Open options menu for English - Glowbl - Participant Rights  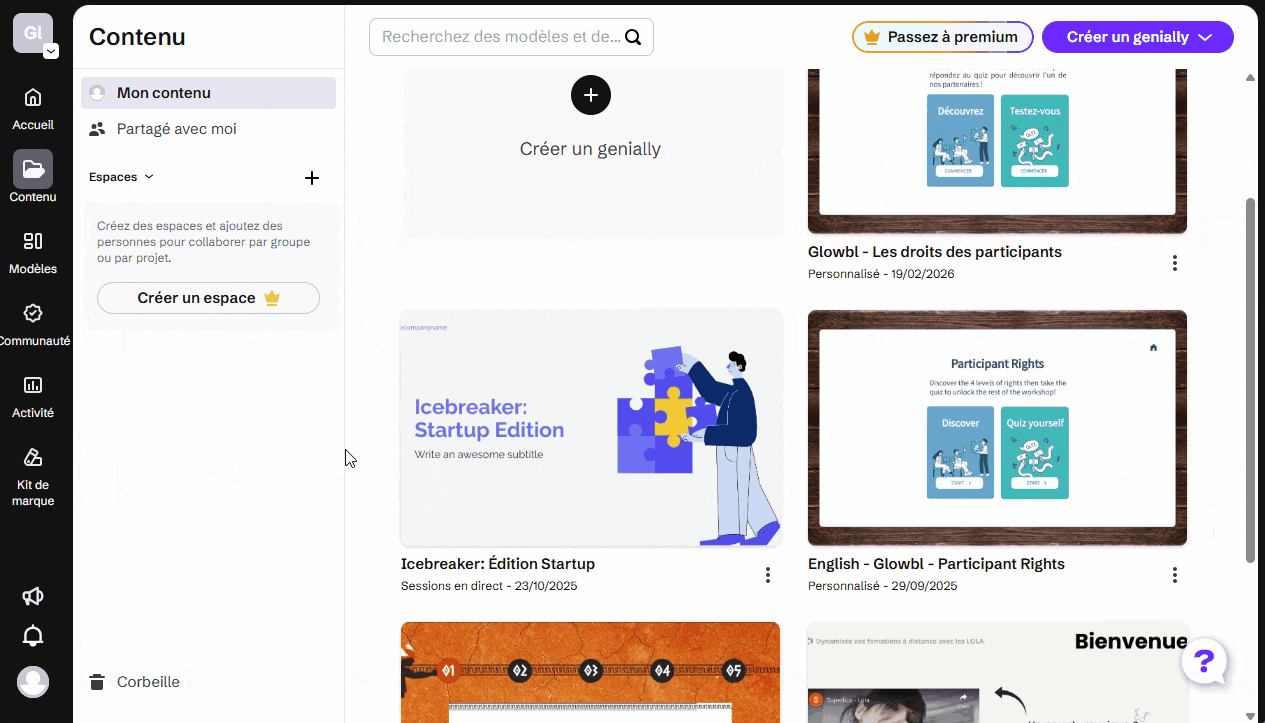click(1175, 575)
